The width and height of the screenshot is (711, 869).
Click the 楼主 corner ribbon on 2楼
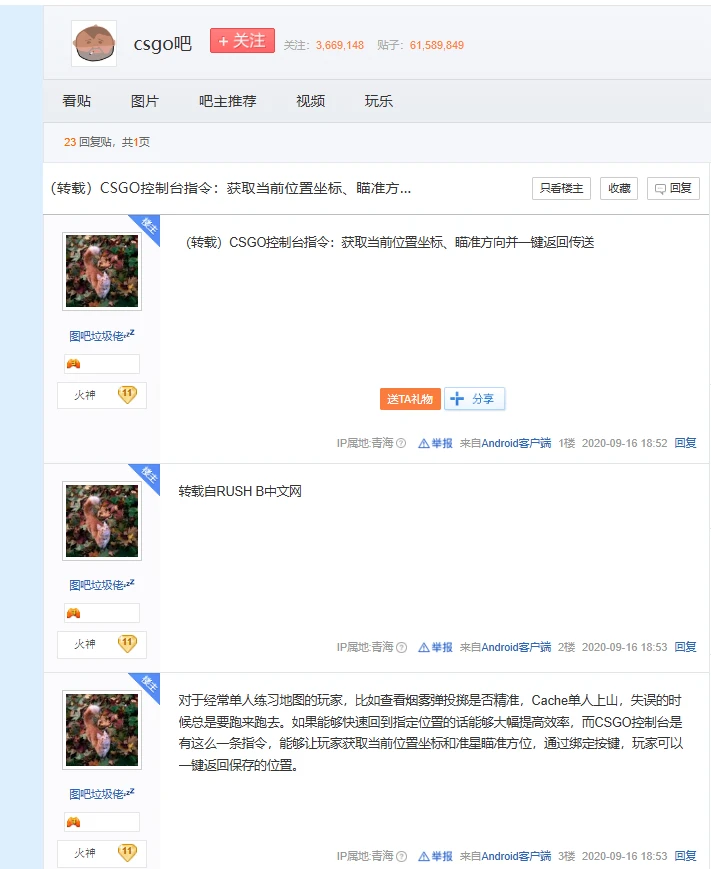click(147, 476)
